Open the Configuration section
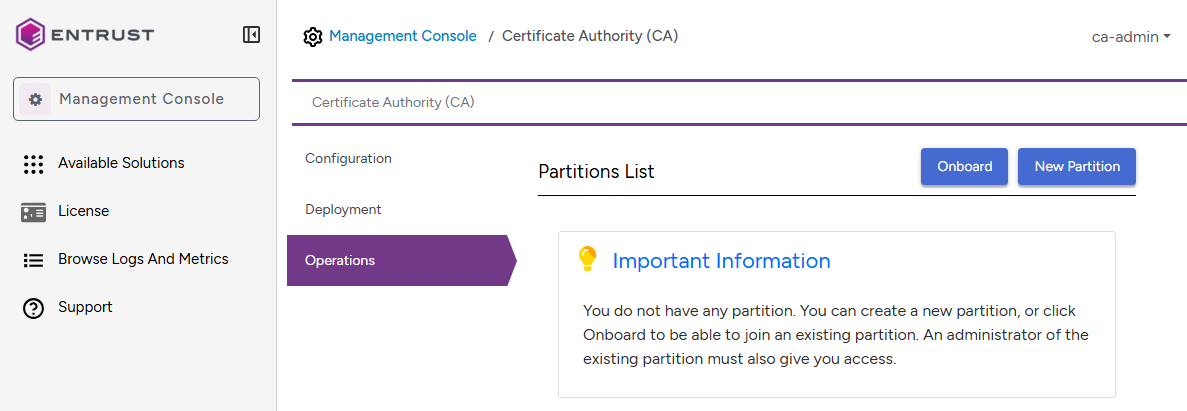 click(348, 159)
